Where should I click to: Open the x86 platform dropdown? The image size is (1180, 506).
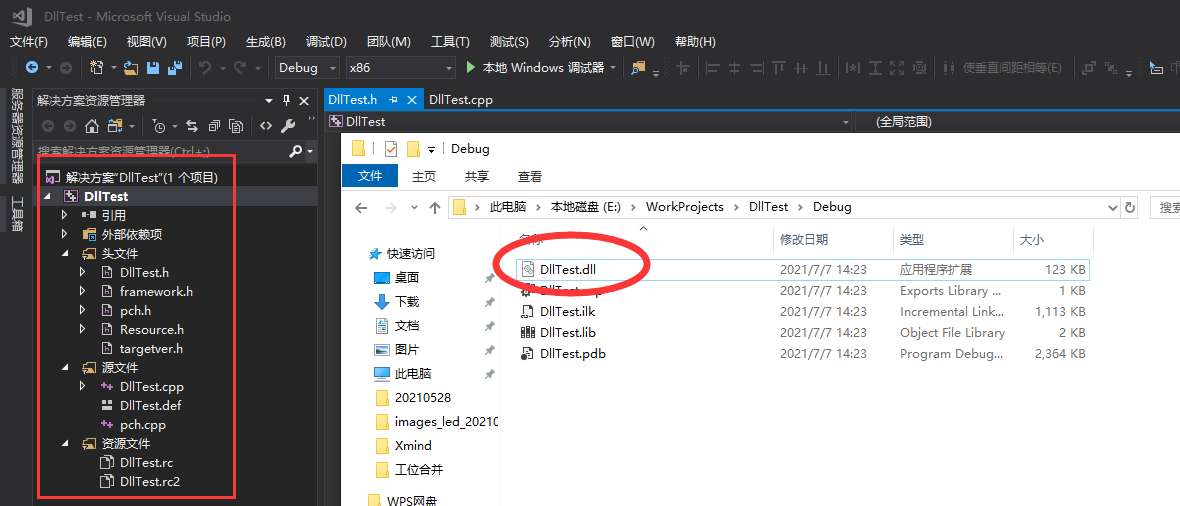400,68
